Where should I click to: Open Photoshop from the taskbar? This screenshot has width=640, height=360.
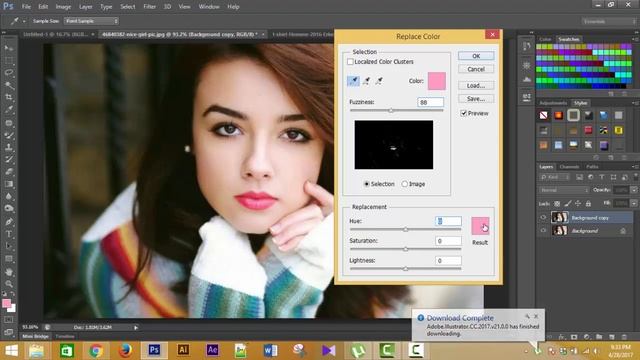point(154,350)
